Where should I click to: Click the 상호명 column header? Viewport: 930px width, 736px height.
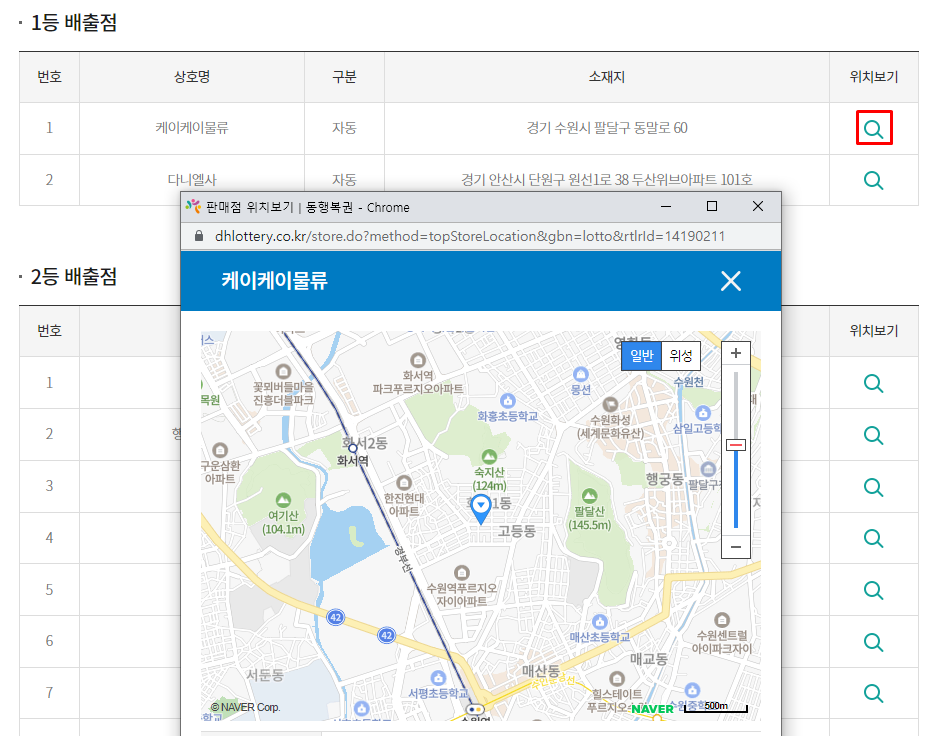coord(192,77)
